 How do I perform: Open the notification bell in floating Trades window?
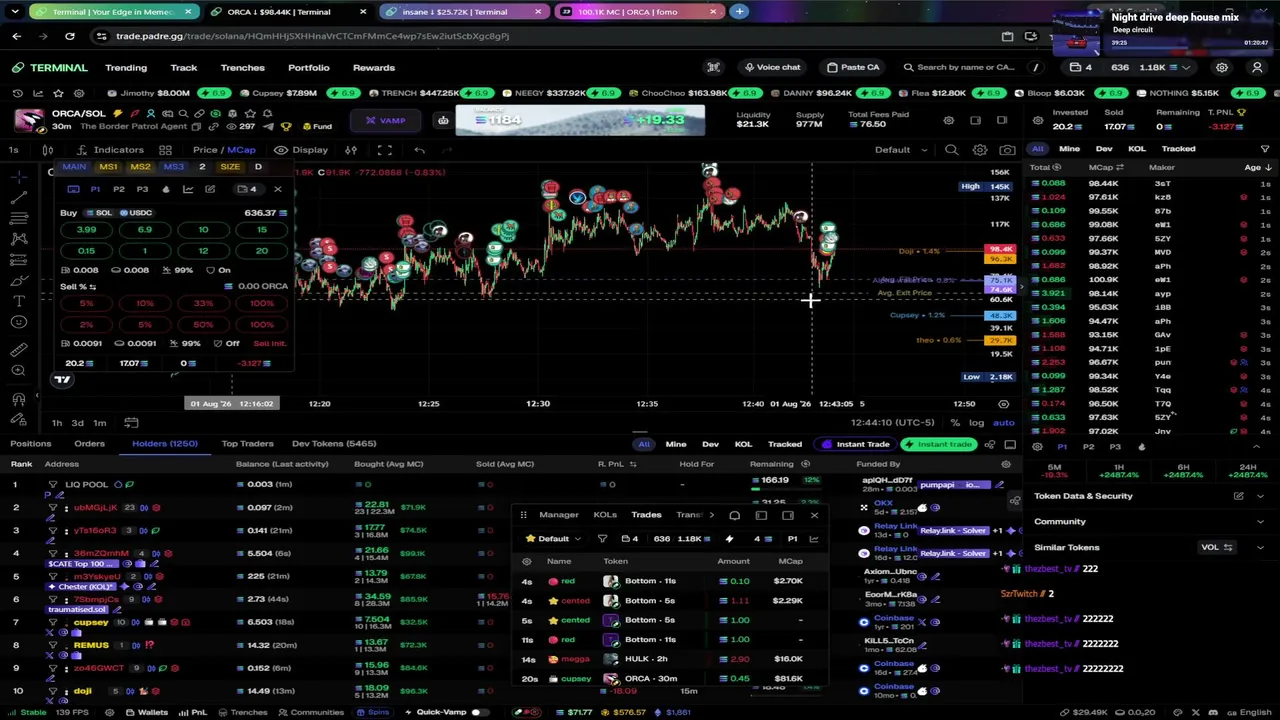(734, 515)
